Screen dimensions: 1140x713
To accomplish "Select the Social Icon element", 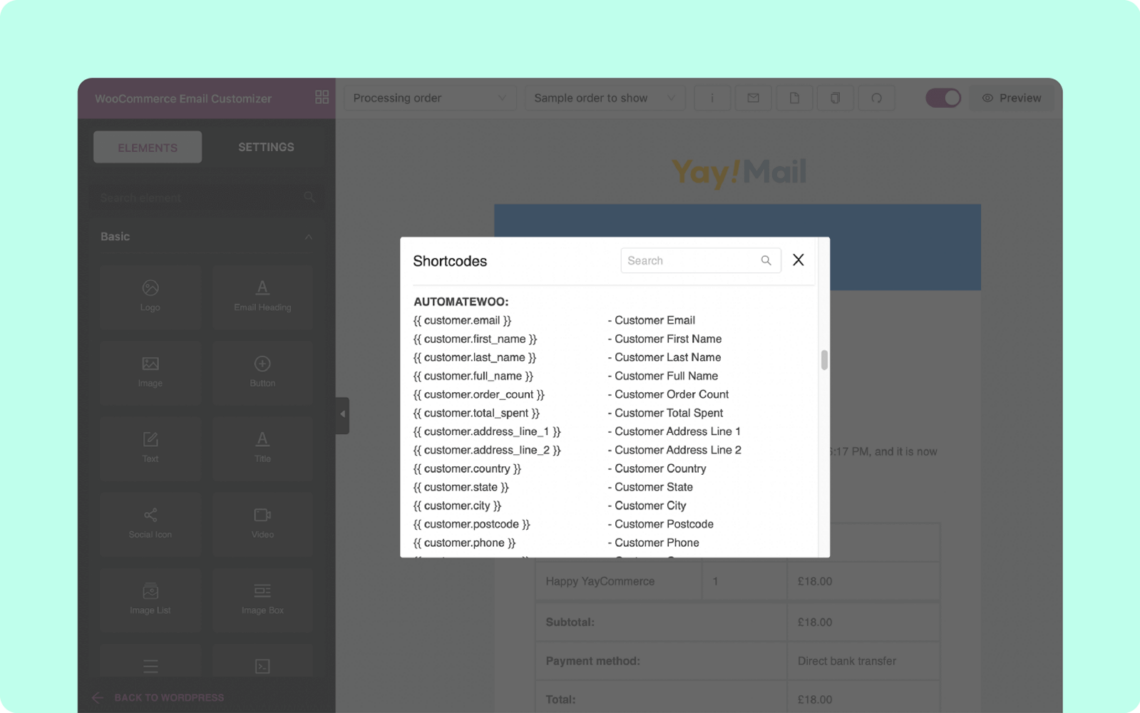I will 150,523.
